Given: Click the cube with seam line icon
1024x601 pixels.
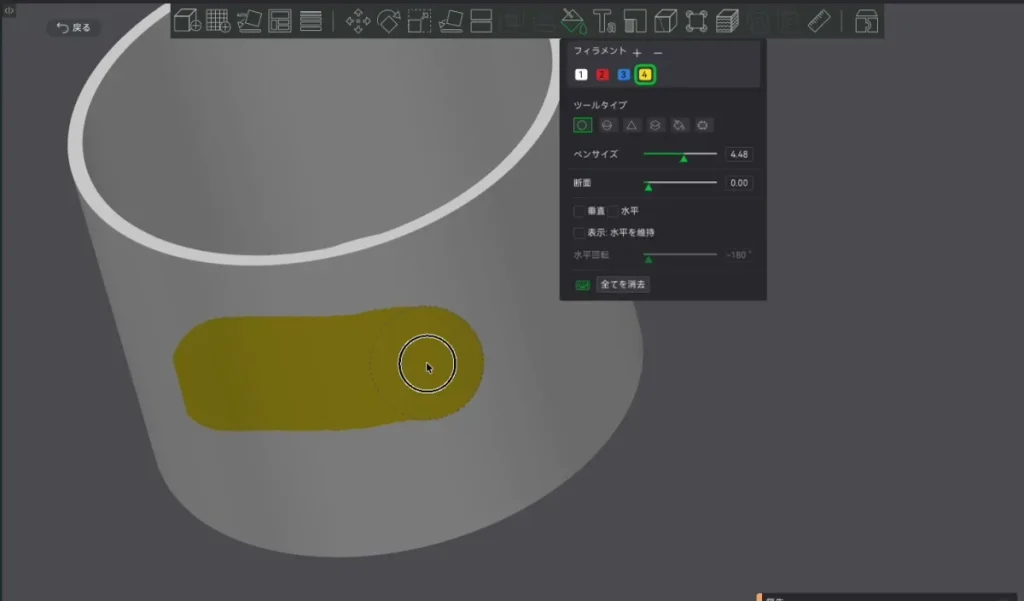Looking at the screenshot, I should [665, 21].
